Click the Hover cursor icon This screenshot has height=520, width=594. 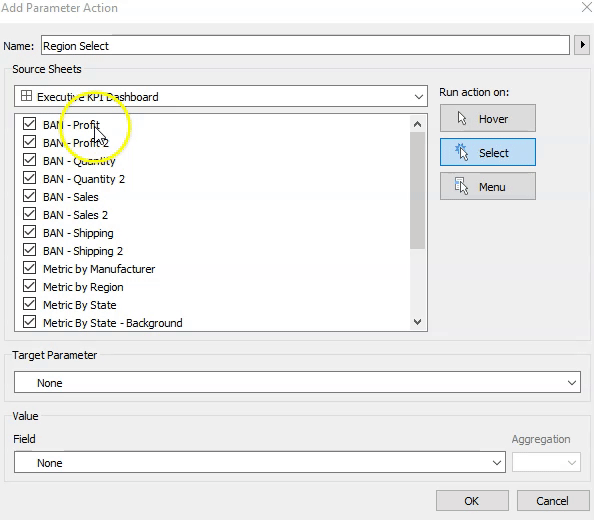[x=462, y=119]
